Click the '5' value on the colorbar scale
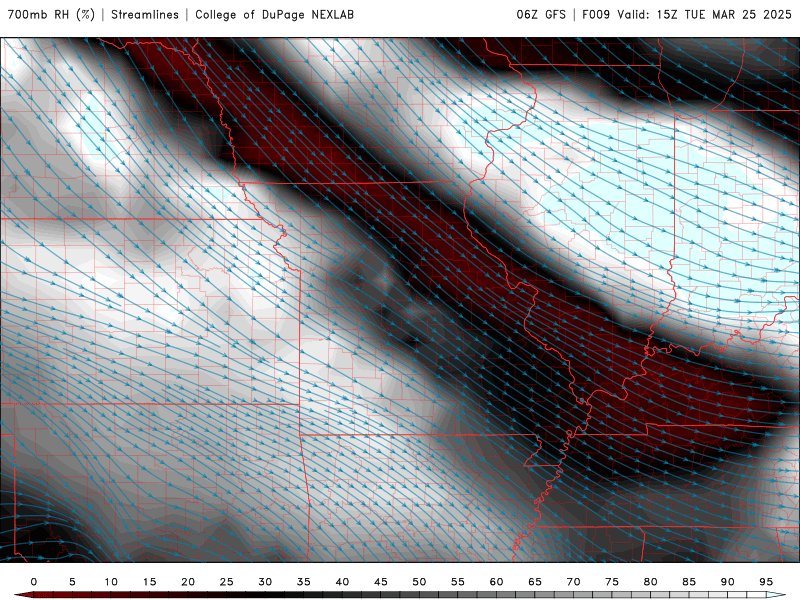Image resolution: width=800 pixels, height=600 pixels. 72,582
